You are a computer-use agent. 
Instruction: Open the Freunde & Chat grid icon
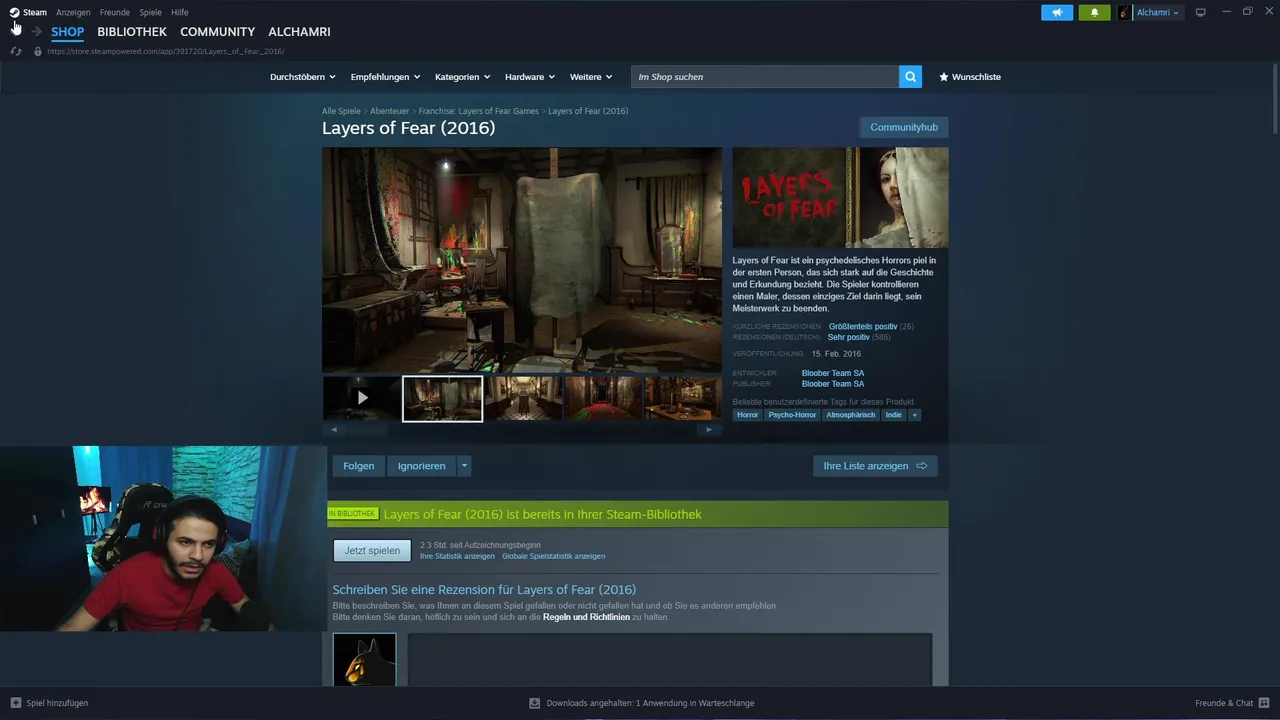(1264, 703)
